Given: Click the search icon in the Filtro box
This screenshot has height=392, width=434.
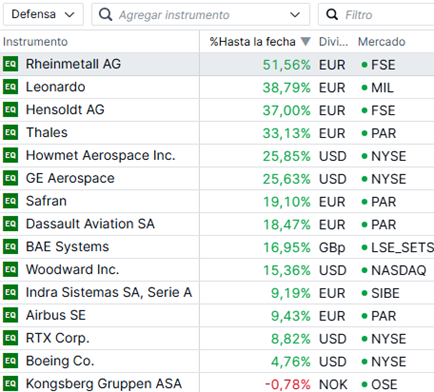Looking at the screenshot, I should click(x=332, y=15).
